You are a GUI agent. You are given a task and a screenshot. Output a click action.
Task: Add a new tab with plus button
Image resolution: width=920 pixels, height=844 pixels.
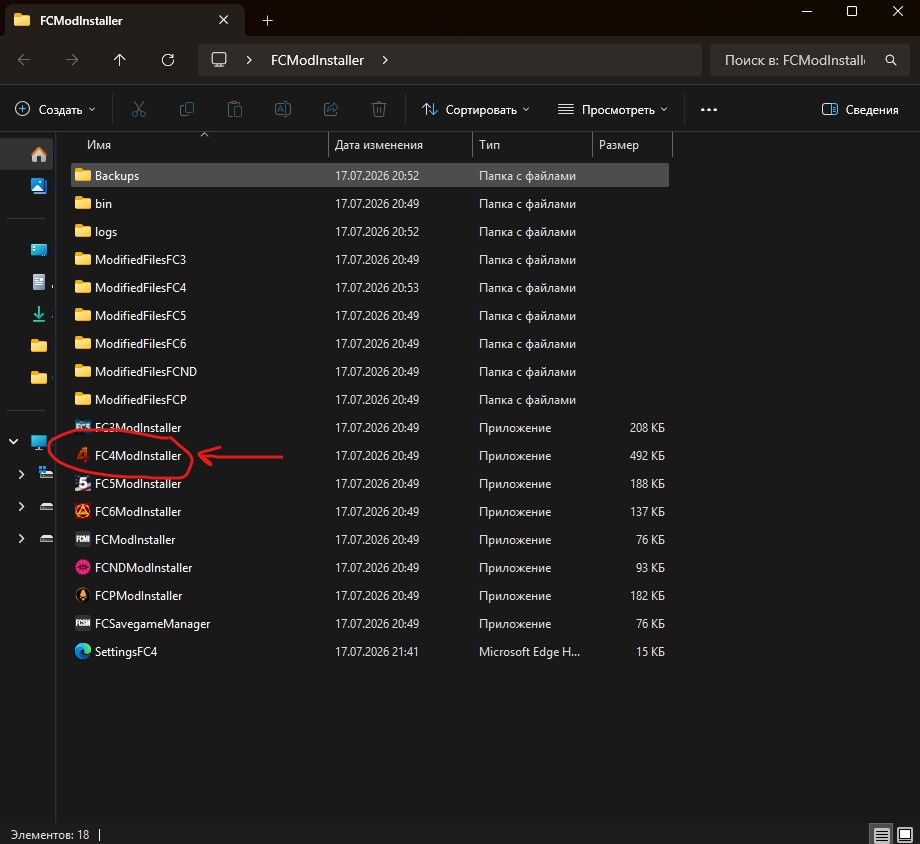pos(268,21)
